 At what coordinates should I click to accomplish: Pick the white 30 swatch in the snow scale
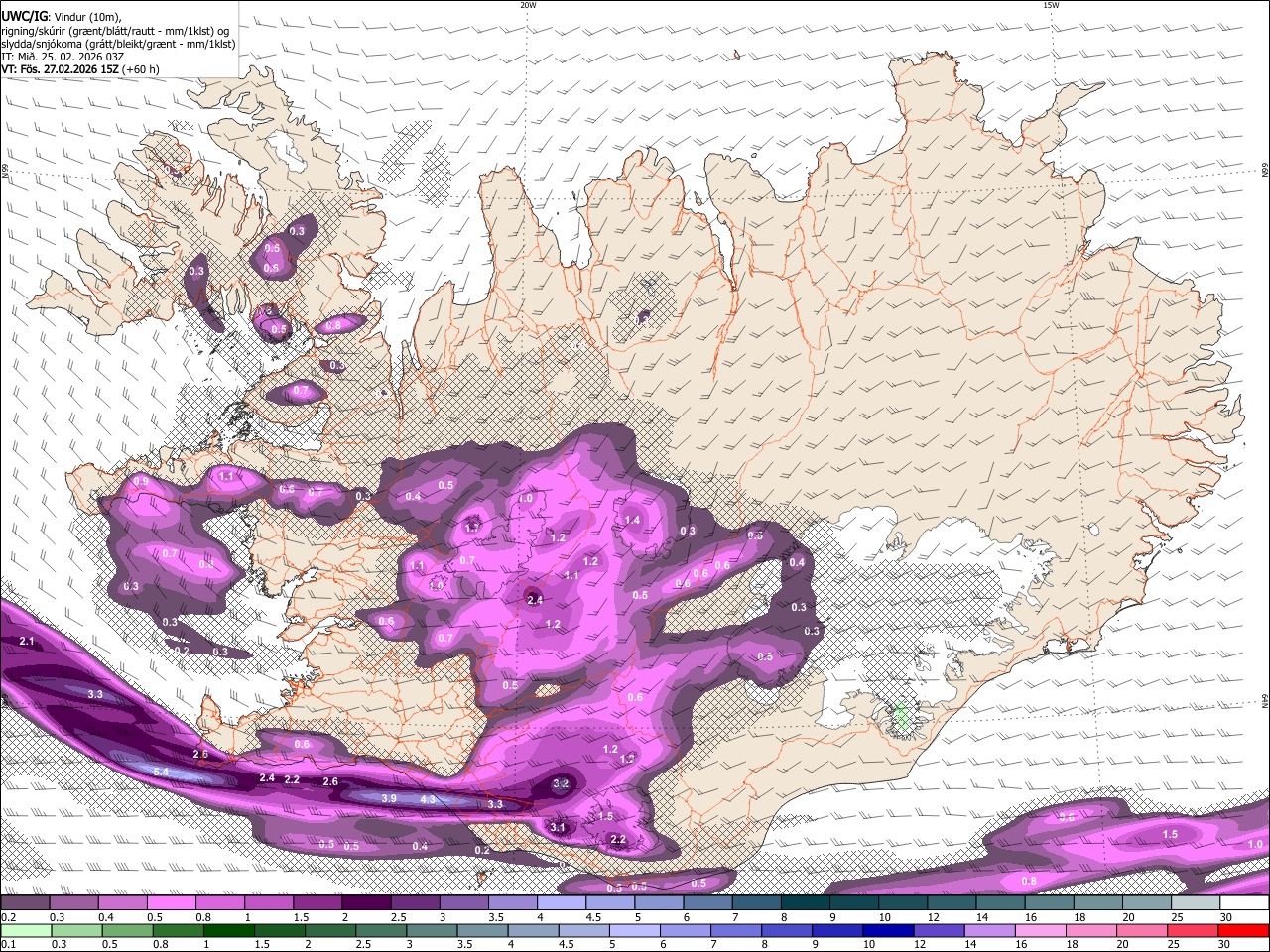pos(1243,903)
